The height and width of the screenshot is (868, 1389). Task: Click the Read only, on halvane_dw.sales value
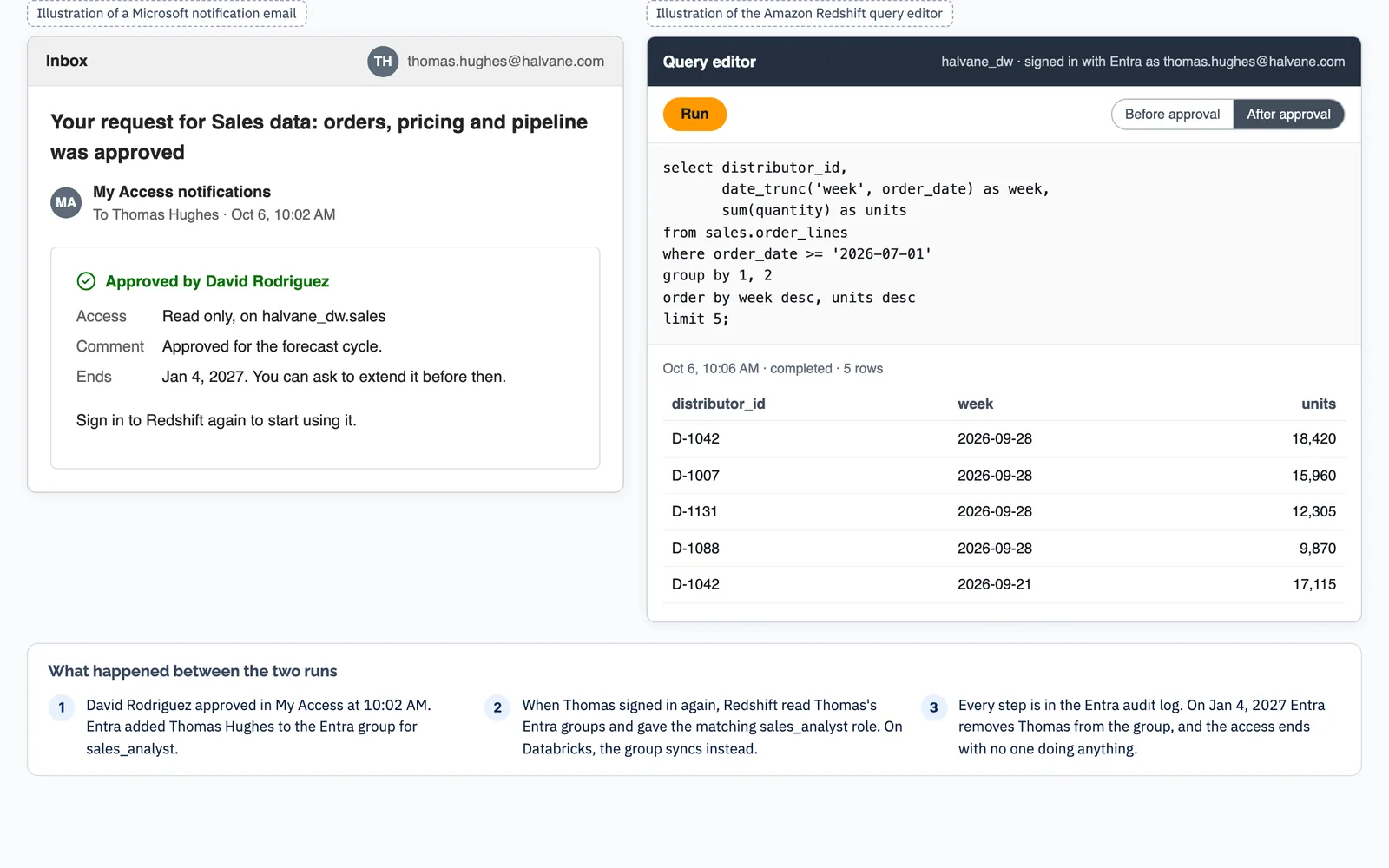[x=273, y=316]
